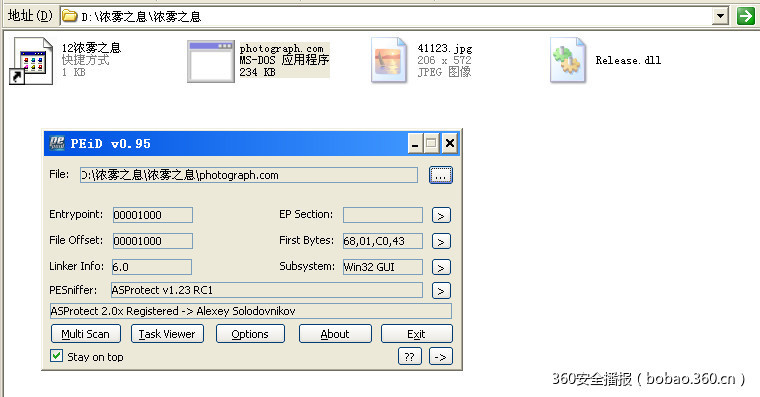The height and width of the screenshot is (397, 760).
Task: Open the address bar dropdown arrow
Action: (x=721, y=16)
